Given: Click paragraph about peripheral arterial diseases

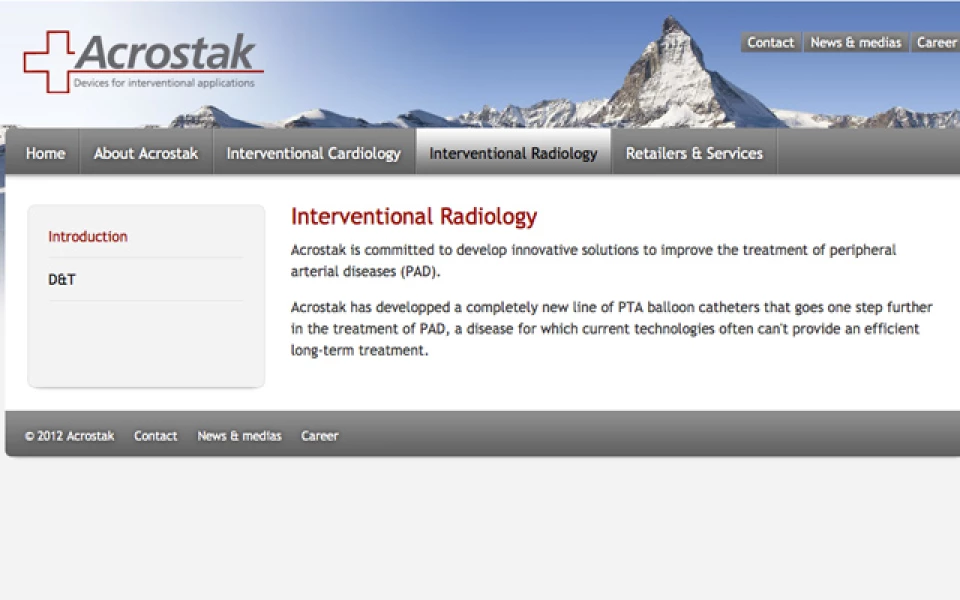Looking at the screenshot, I should [593, 260].
